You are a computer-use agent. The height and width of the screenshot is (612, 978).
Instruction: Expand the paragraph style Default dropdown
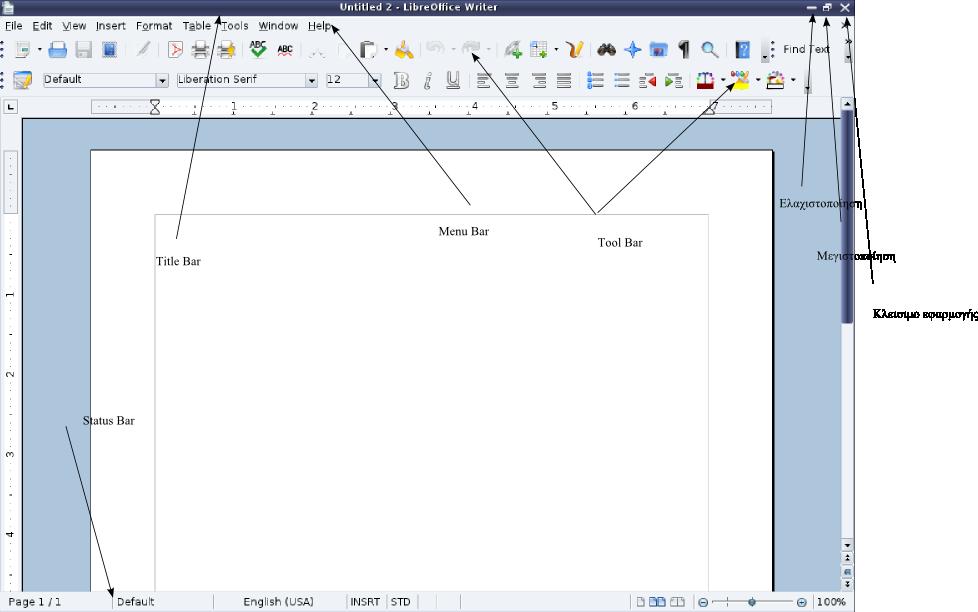[x=162, y=80]
